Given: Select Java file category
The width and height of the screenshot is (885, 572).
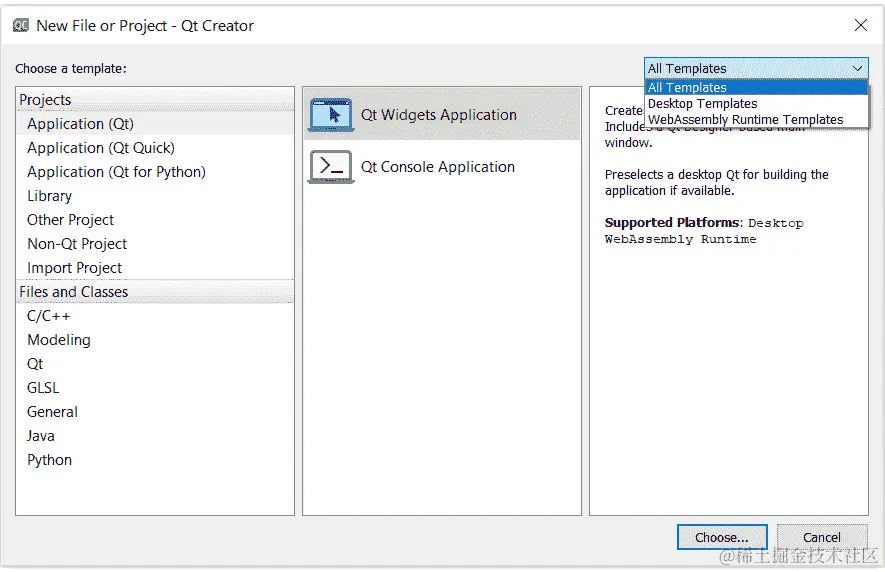Looking at the screenshot, I should point(155,436).
